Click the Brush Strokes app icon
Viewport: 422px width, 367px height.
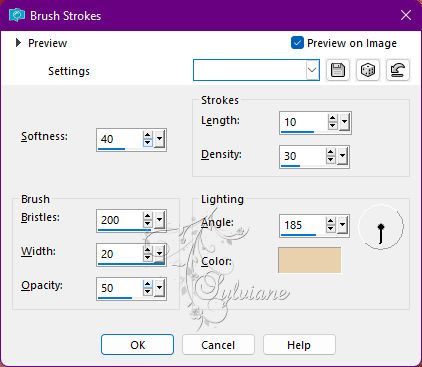(x=17, y=15)
